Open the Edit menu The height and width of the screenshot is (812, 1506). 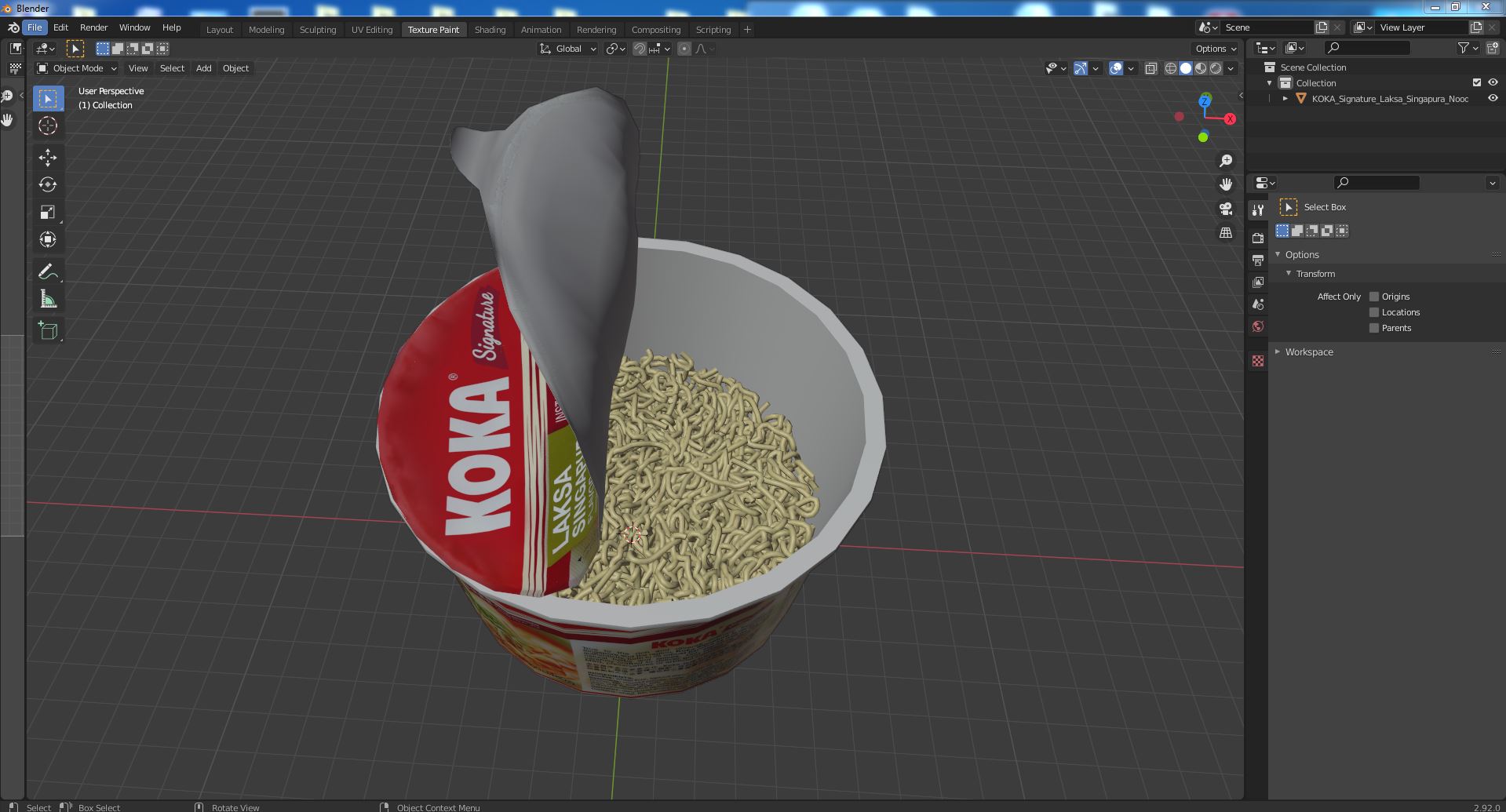tap(60, 27)
